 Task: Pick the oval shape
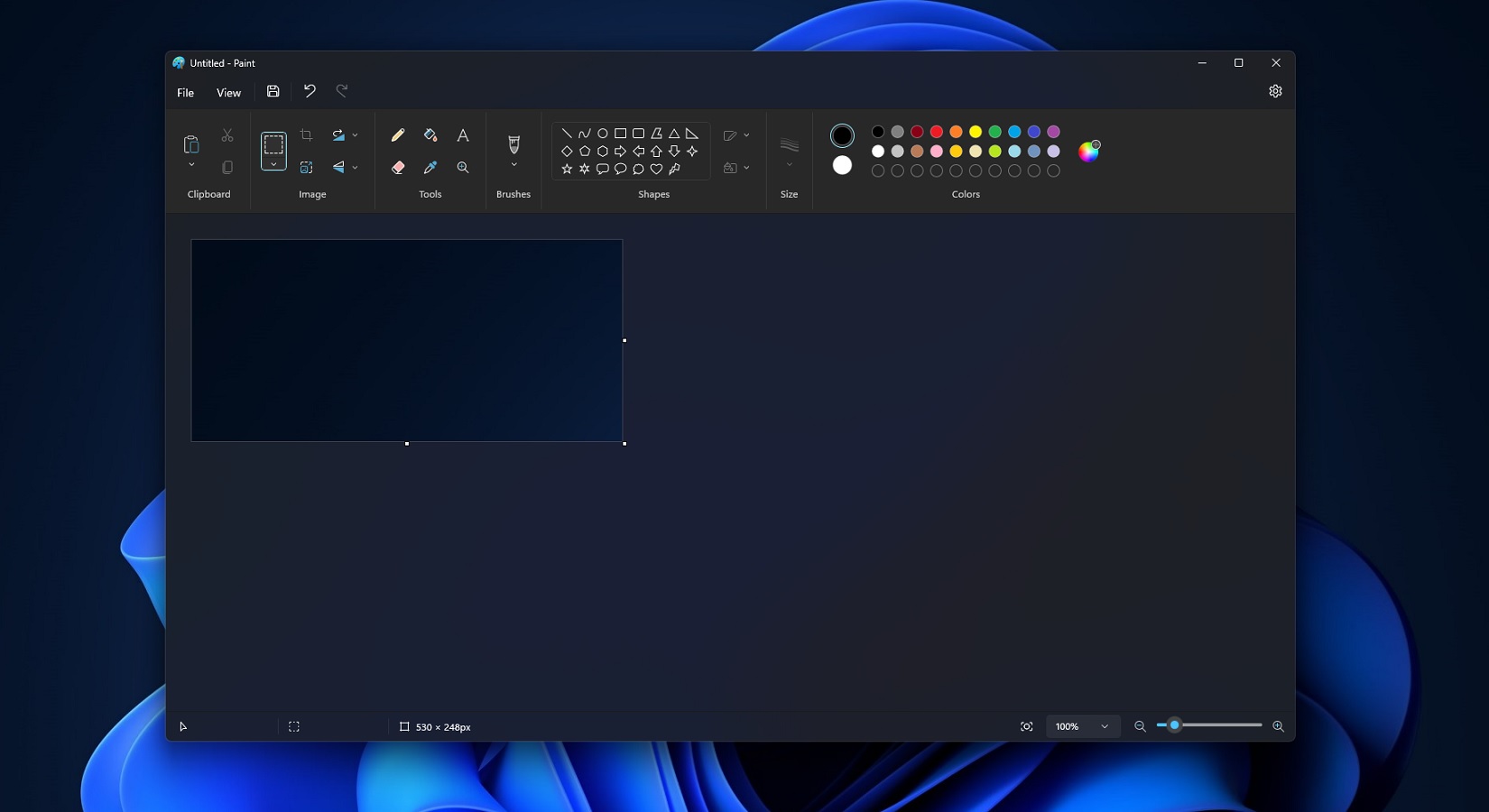[x=602, y=133]
